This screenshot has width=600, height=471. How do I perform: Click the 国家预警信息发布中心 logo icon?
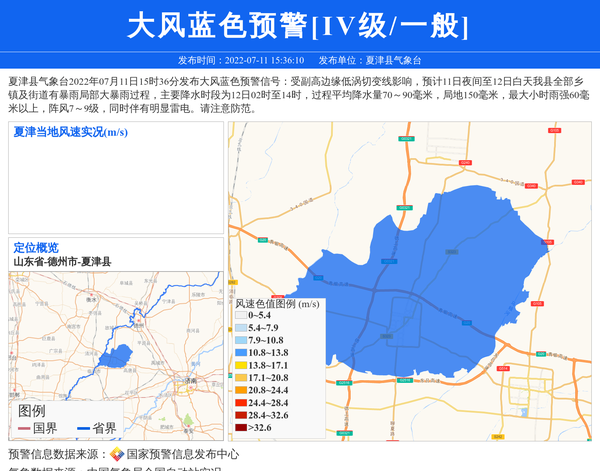point(116,454)
